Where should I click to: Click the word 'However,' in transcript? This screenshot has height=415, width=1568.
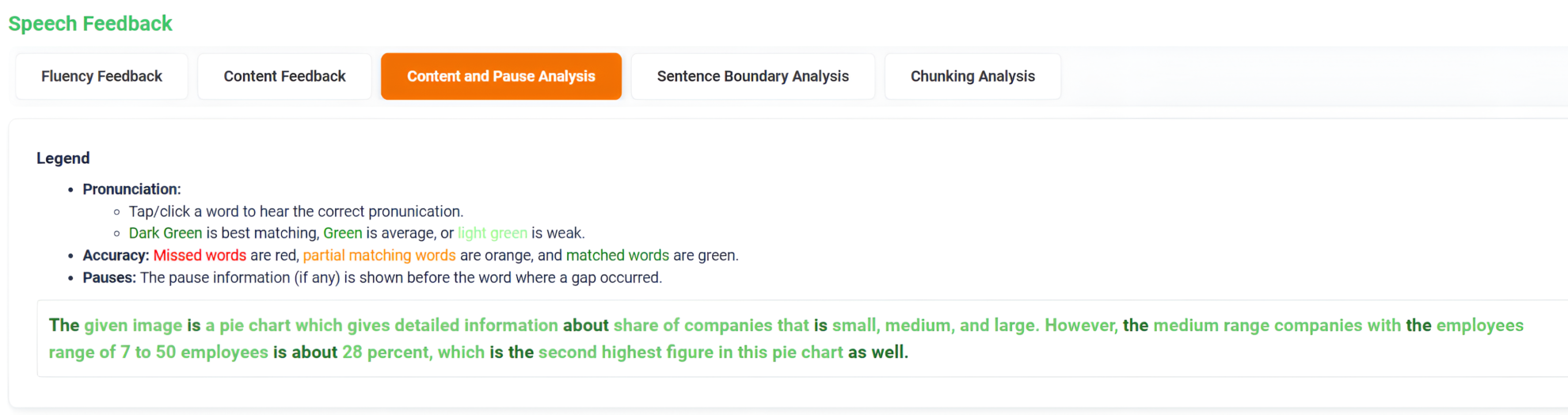(1081, 326)
